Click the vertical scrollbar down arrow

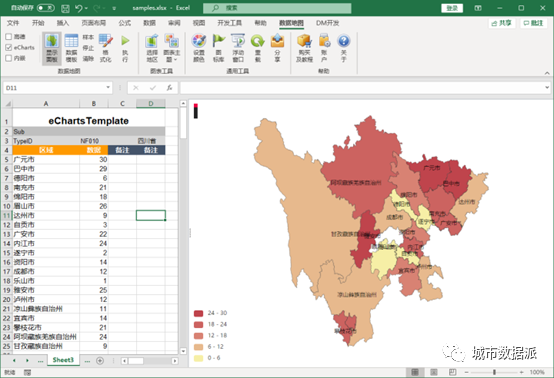click(183, 351)
